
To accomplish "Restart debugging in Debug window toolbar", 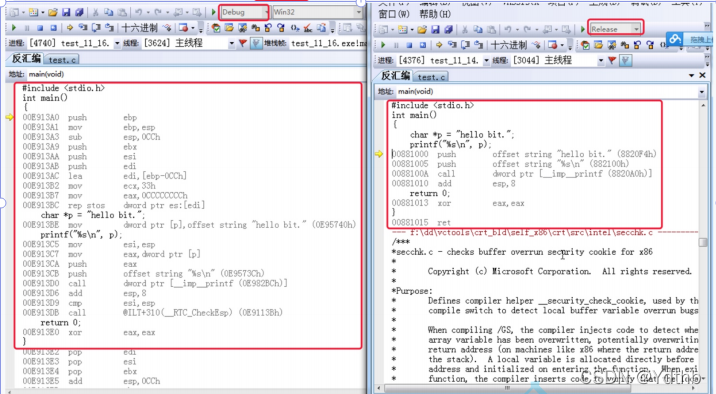I will (53, 28).
